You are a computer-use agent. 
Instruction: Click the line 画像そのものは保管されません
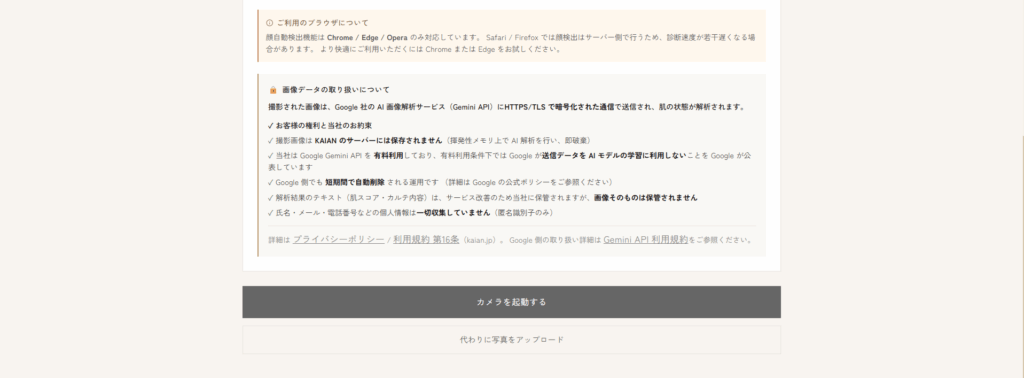[x=483, y=197]
